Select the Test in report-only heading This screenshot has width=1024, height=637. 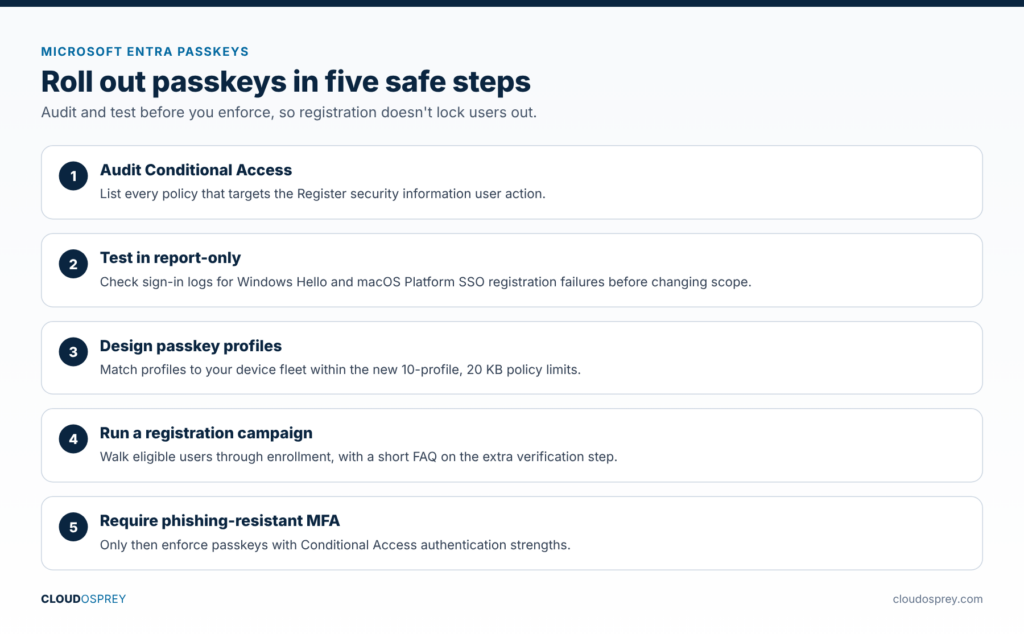click(x=170, y=258)
